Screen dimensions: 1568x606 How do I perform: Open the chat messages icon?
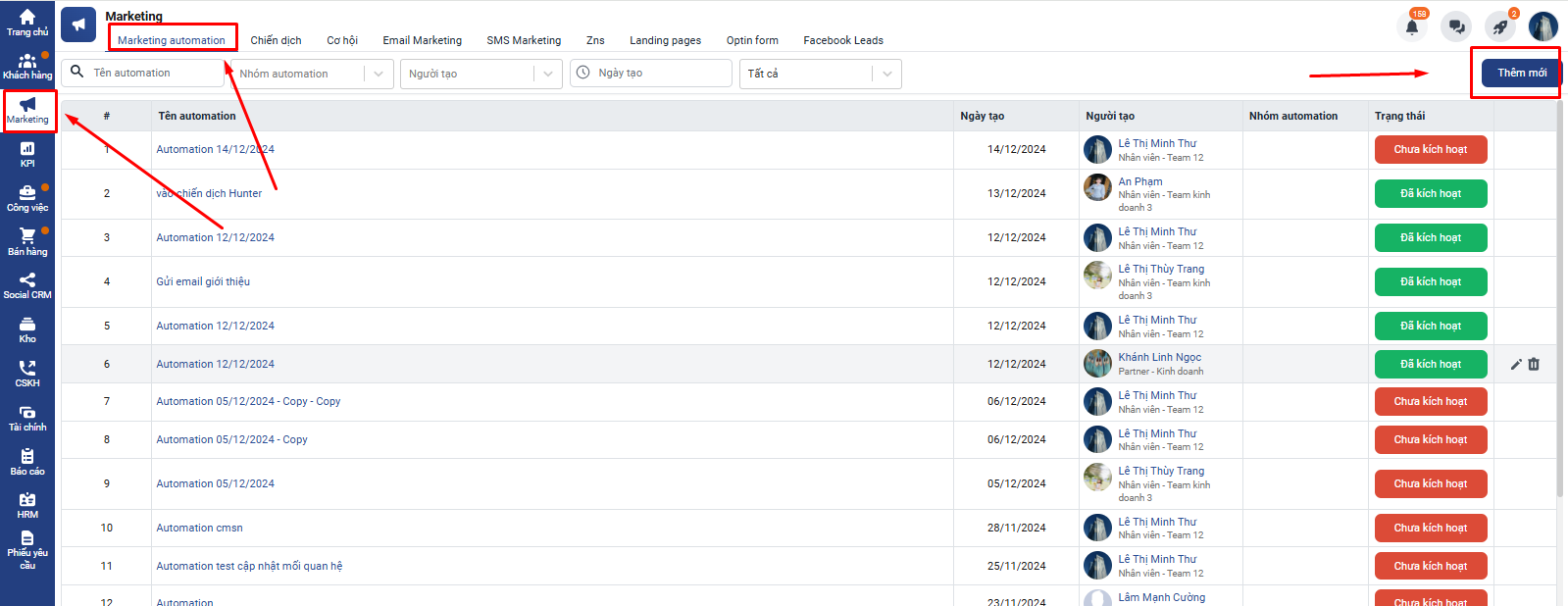coord(1456,26)
